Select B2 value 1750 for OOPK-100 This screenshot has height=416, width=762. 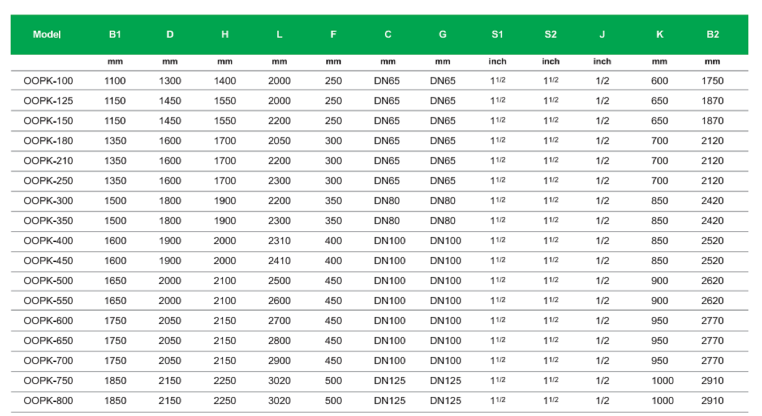712,81
